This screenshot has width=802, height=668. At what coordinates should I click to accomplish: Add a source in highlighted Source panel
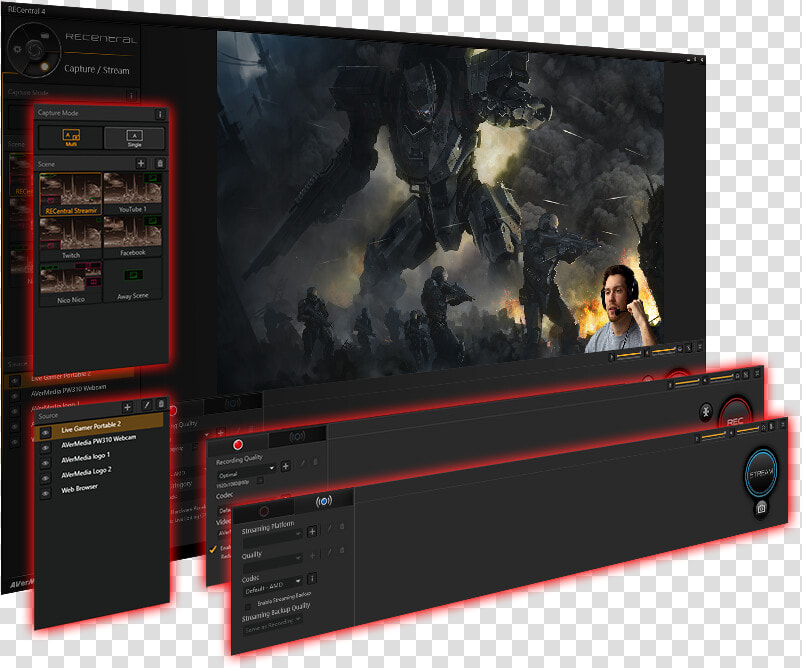[127, 407]
